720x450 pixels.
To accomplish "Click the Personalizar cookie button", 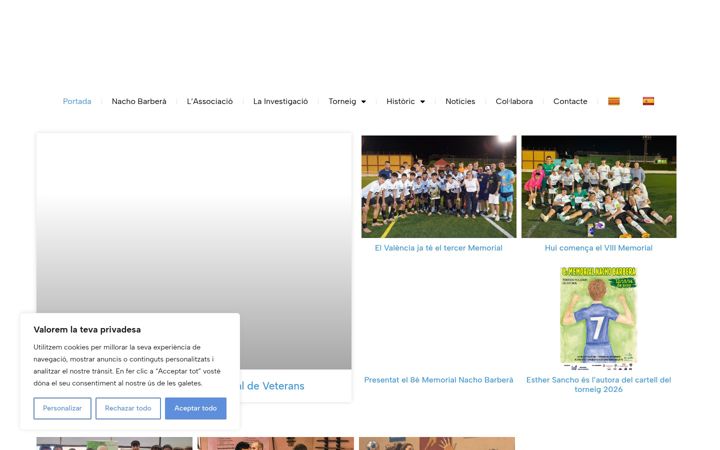I will pos(62,408).
